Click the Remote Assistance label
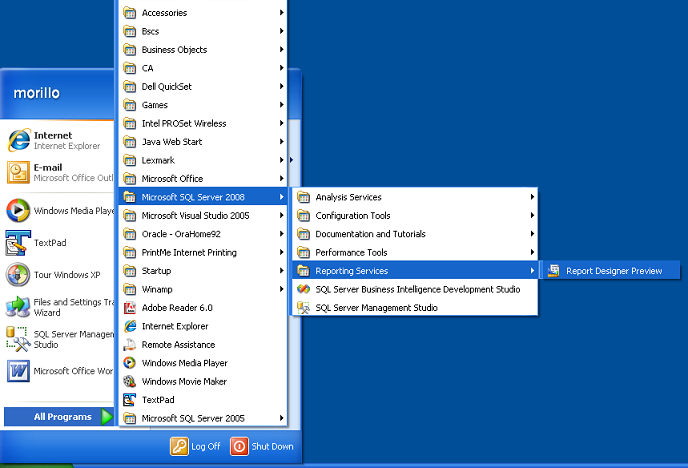 pos(178,345)
